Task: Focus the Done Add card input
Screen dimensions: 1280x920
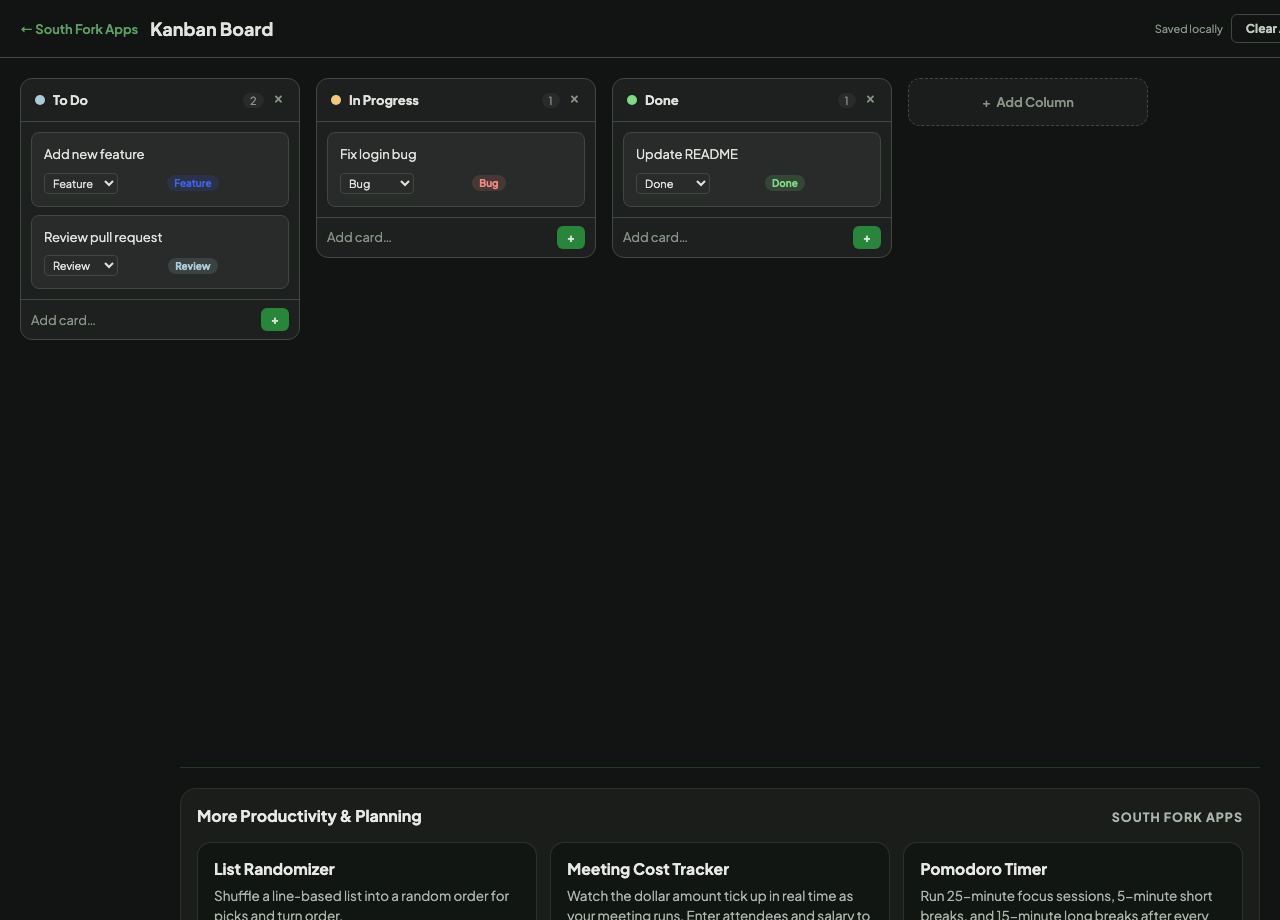Action: [734, 237]
